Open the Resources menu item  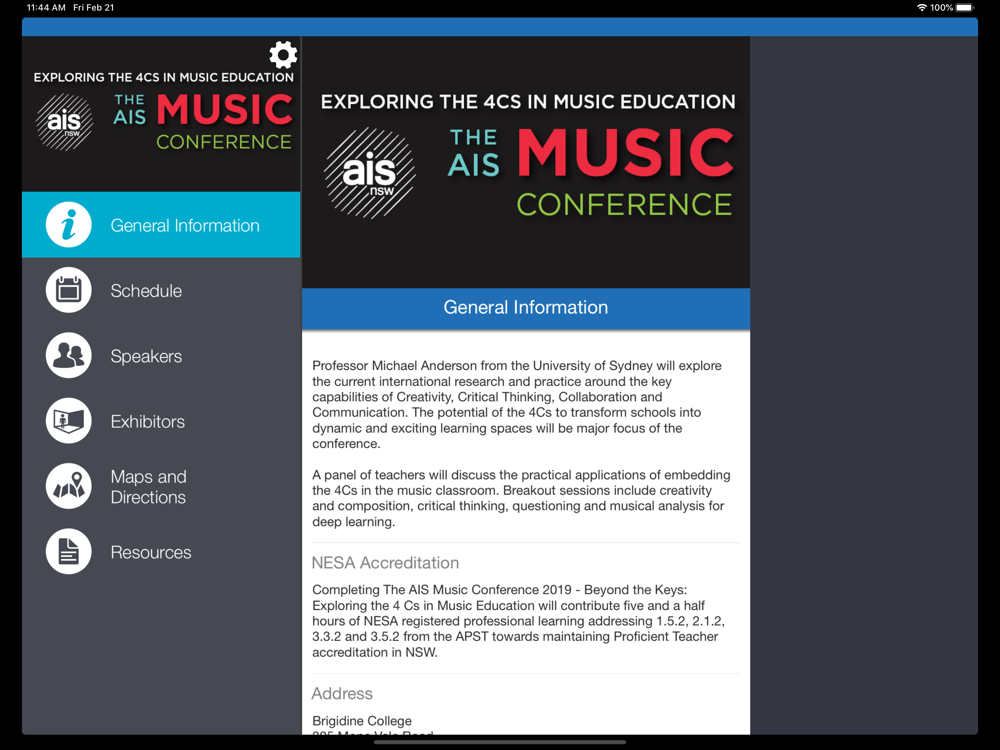pyautogui.click(x=161, y=552)
